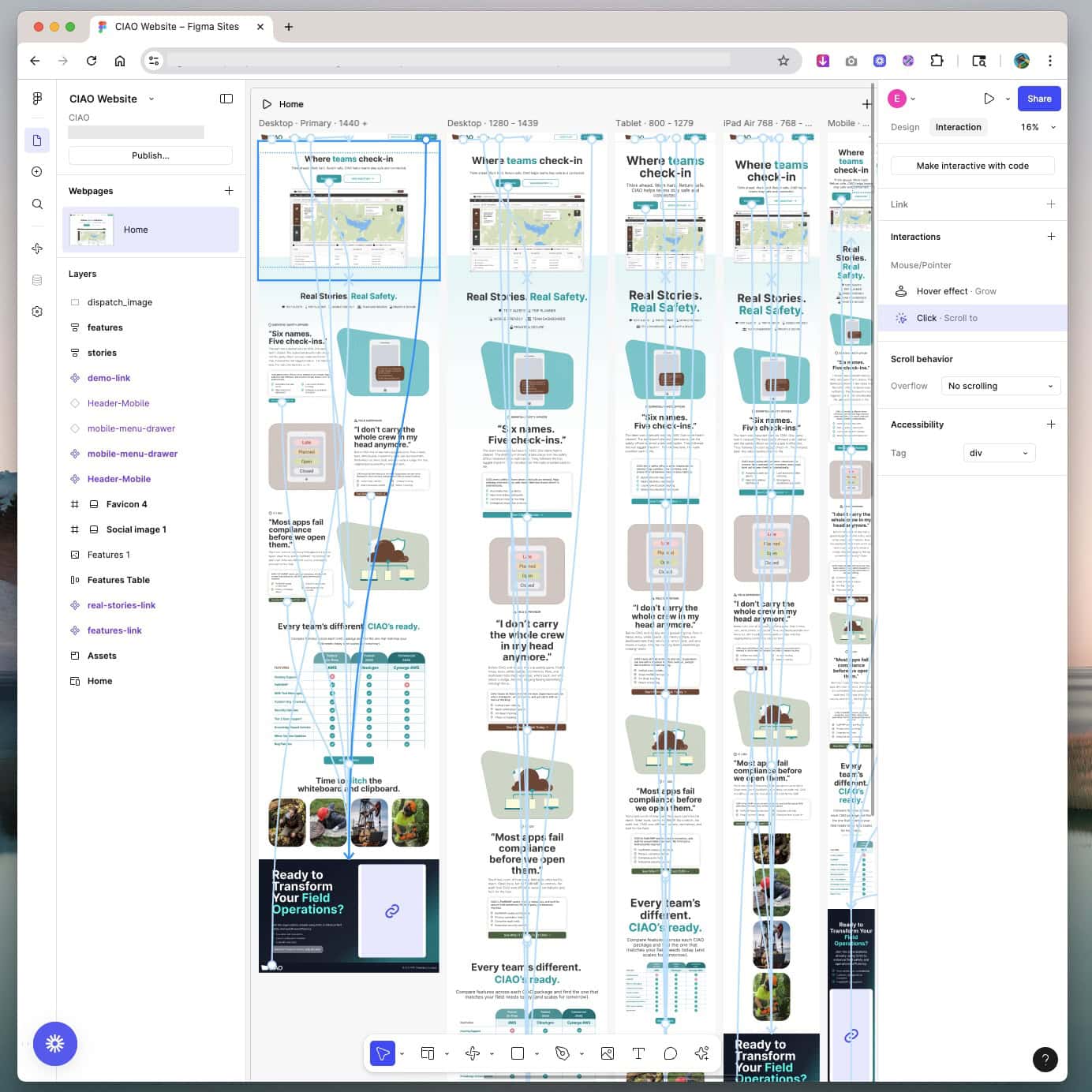
Task: Select the Text tool in the toolbar
Action: [x=638, y=1053]
